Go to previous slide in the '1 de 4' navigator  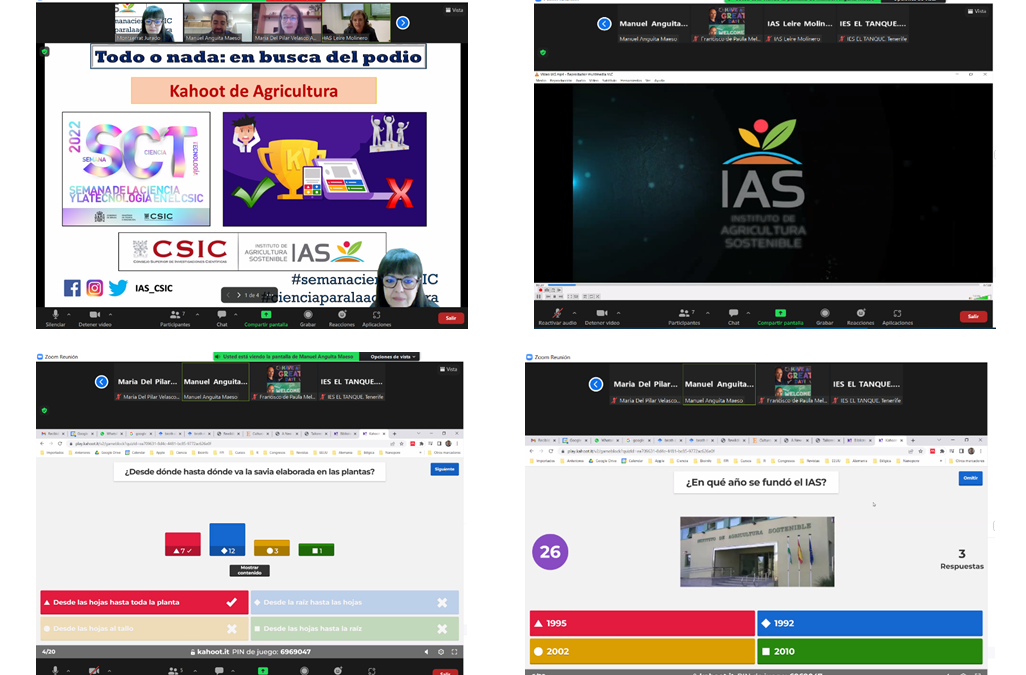pos(228,295)
